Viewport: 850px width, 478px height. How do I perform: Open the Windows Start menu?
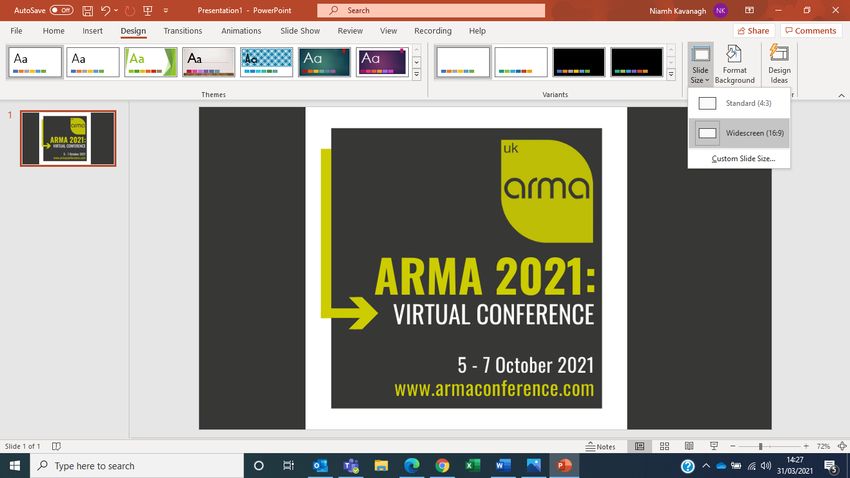tap(15, 466)
